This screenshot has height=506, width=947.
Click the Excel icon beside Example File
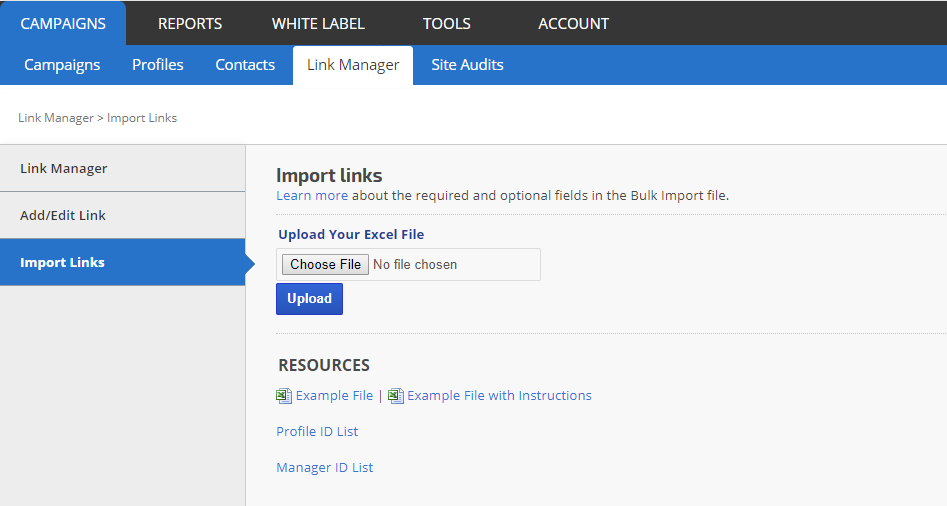284,396
